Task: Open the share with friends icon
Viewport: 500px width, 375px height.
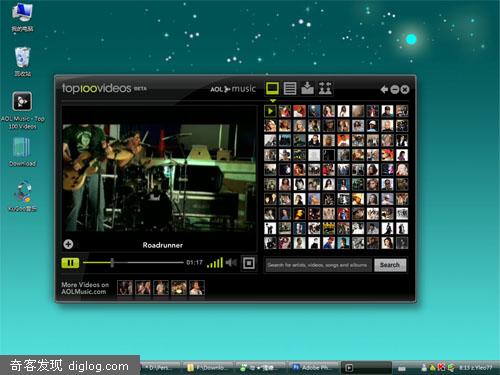Action: pyautogui.click(x=325, y=88)
